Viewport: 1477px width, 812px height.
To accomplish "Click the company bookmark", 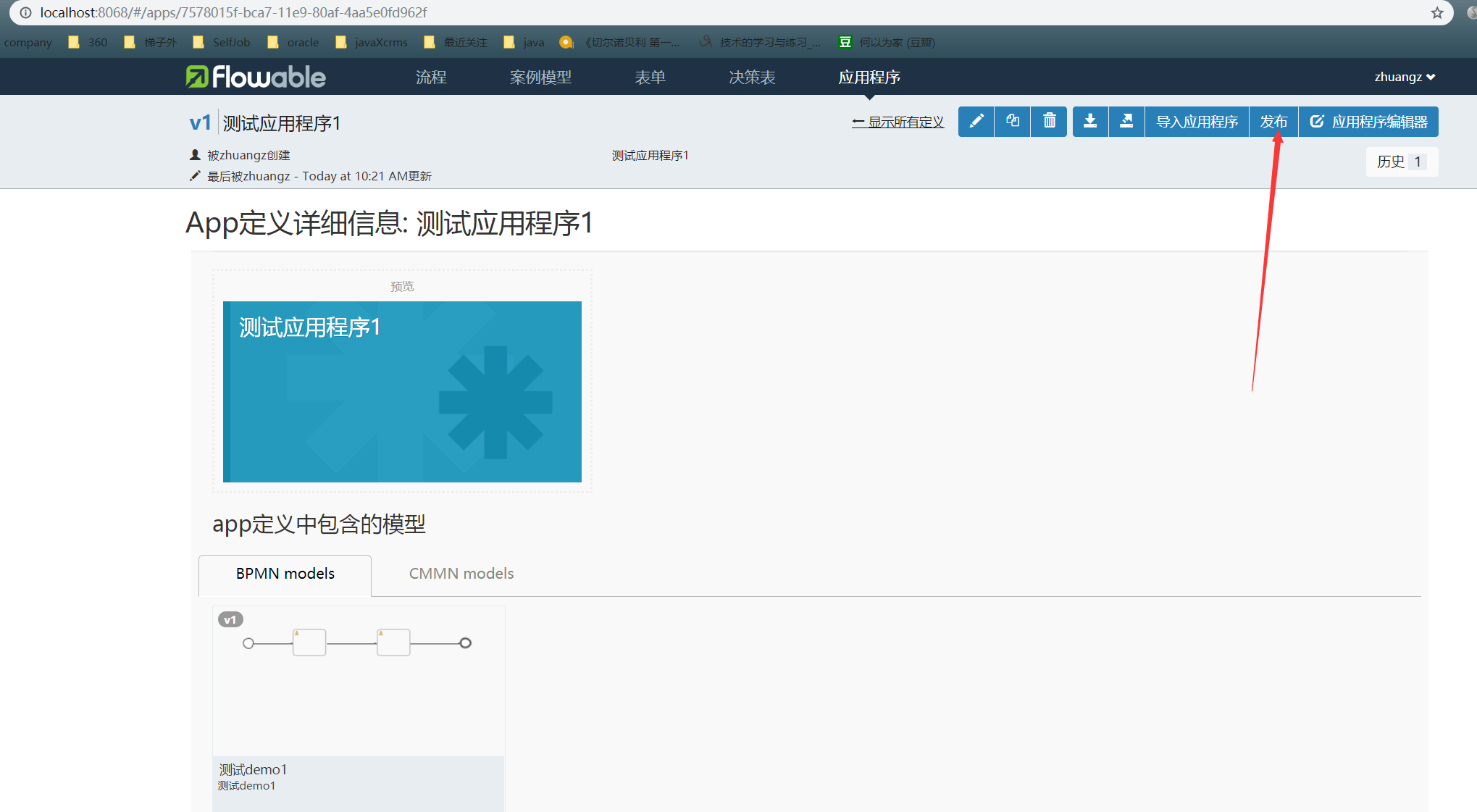I will point(28,42).
